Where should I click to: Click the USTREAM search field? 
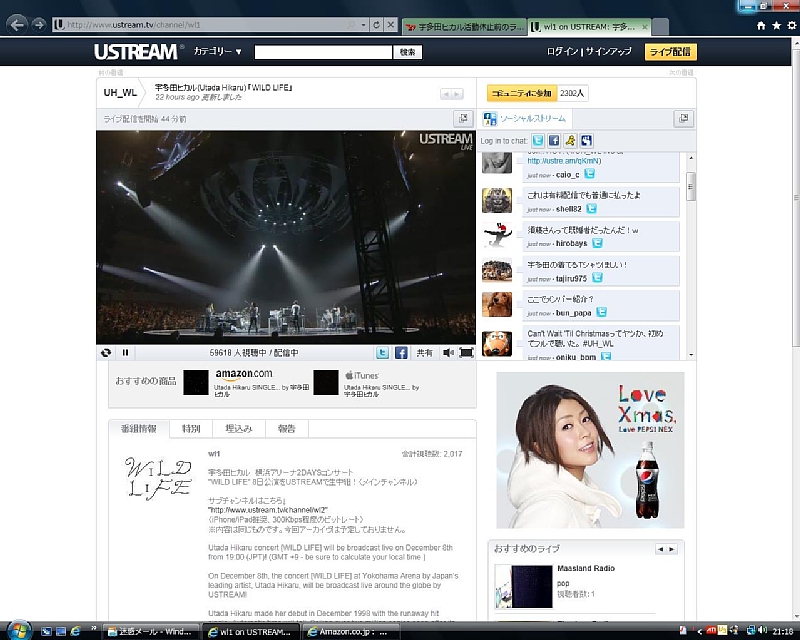[323, 52]
